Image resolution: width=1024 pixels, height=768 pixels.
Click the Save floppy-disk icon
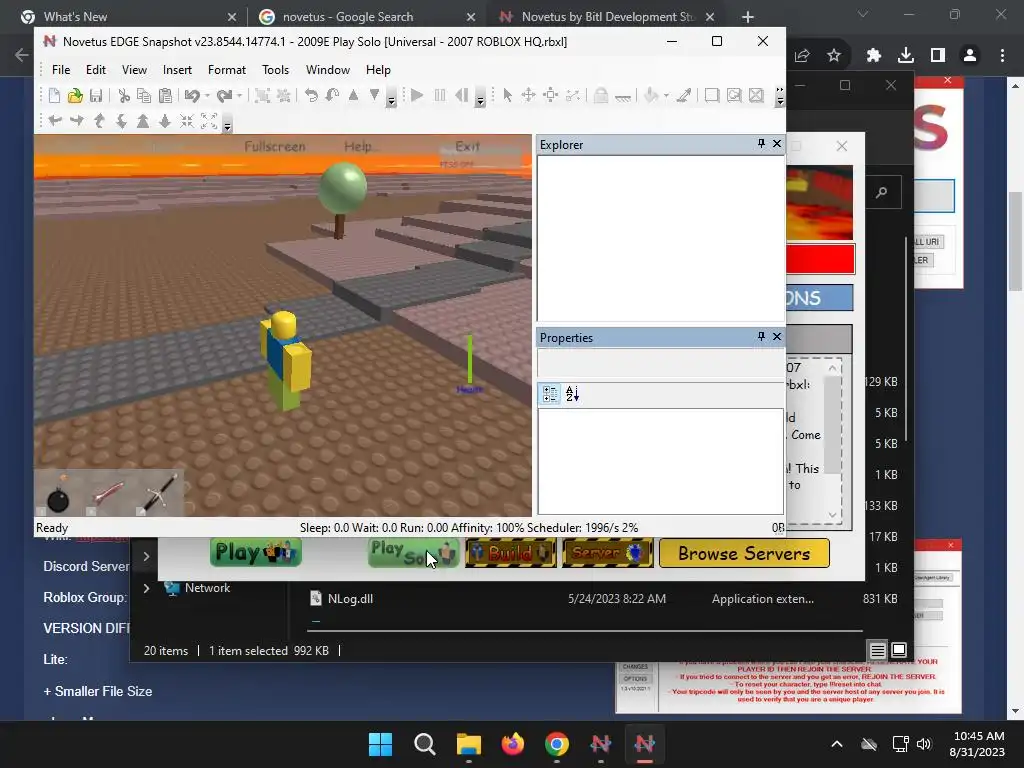click(x=96, y=96)
